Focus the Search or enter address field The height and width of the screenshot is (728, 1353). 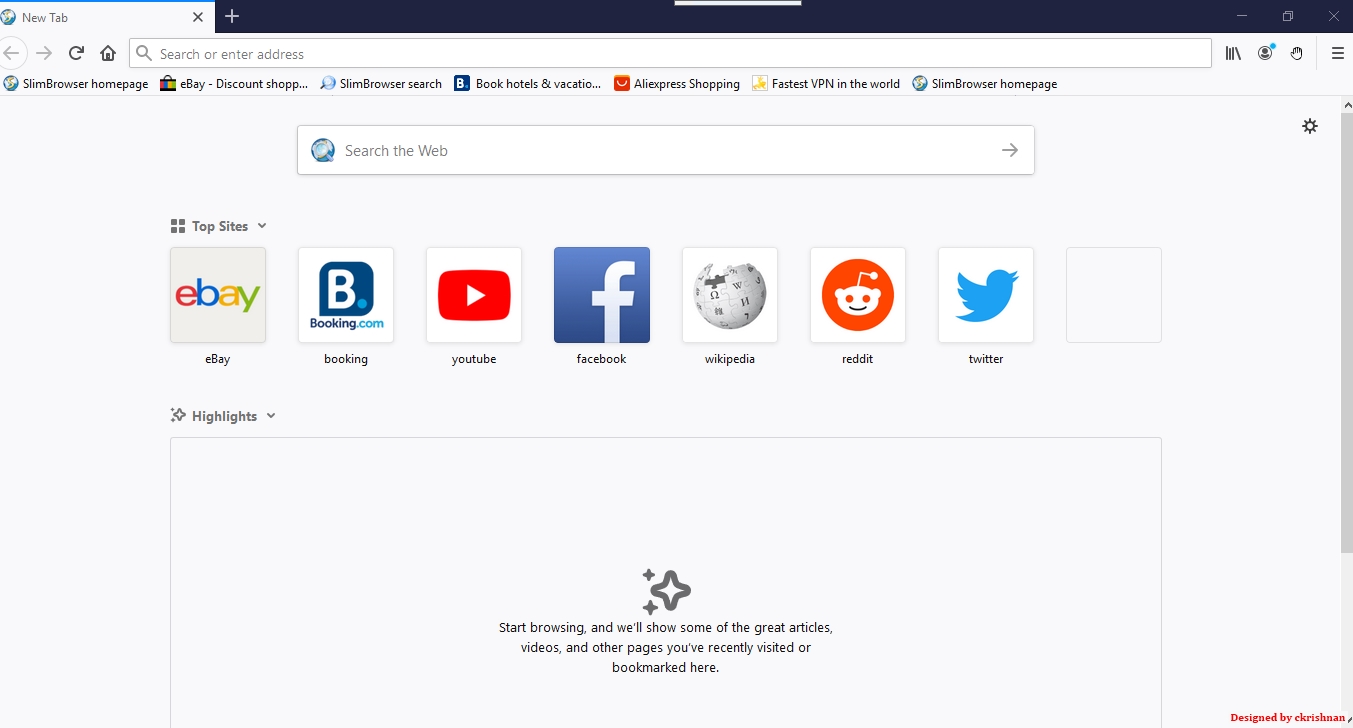tap(670, 53)
